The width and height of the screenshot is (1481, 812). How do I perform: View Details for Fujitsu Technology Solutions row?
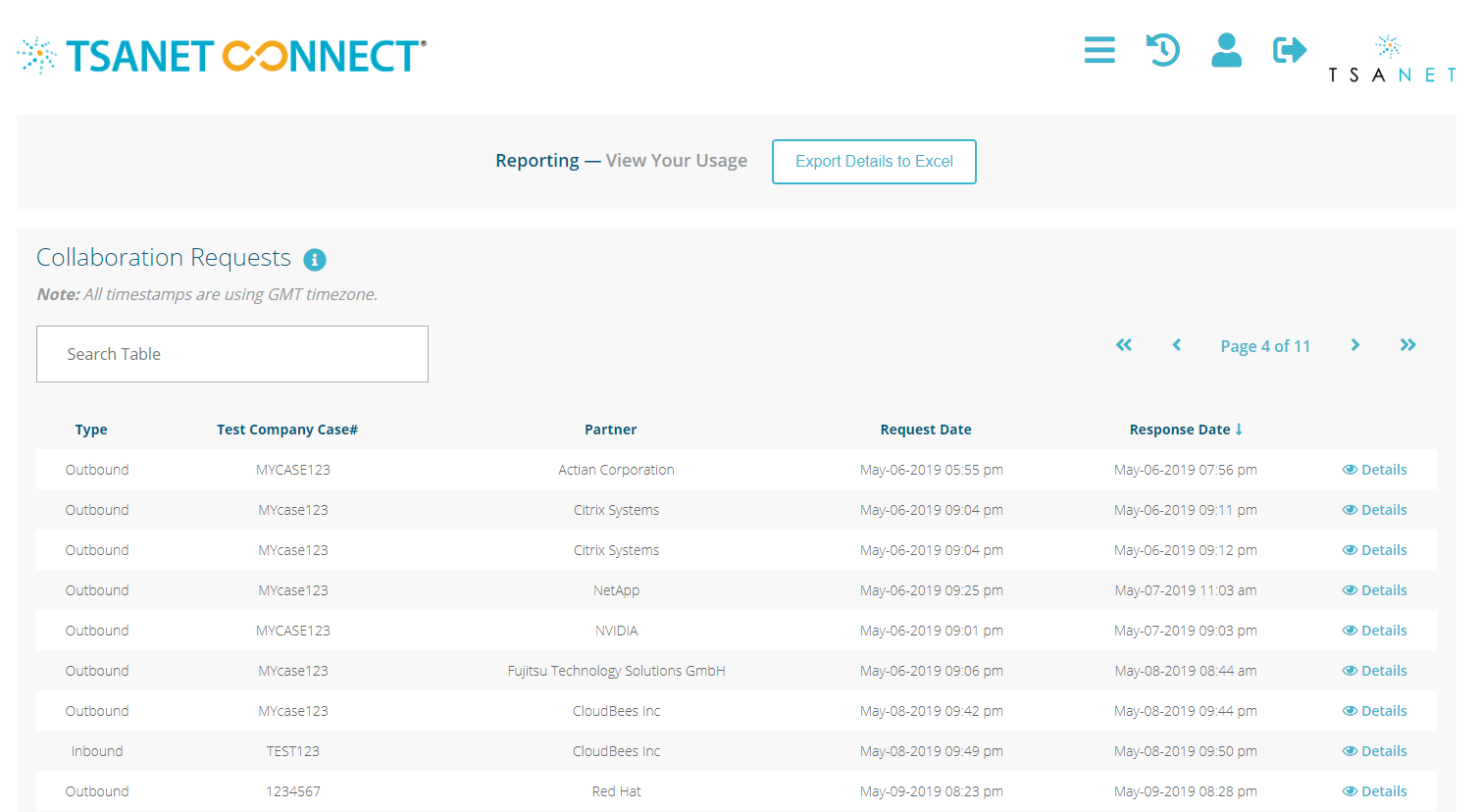[x=1374, y=671]
